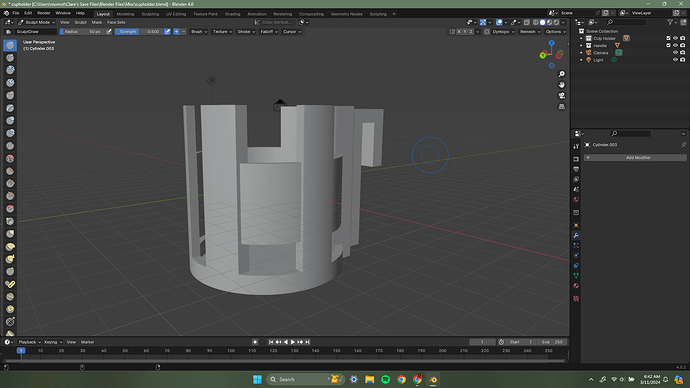Image resolution: width=690 pixels, height=388 pixels.
Task: Click the Add Modifier button
Action: point(635,157)
